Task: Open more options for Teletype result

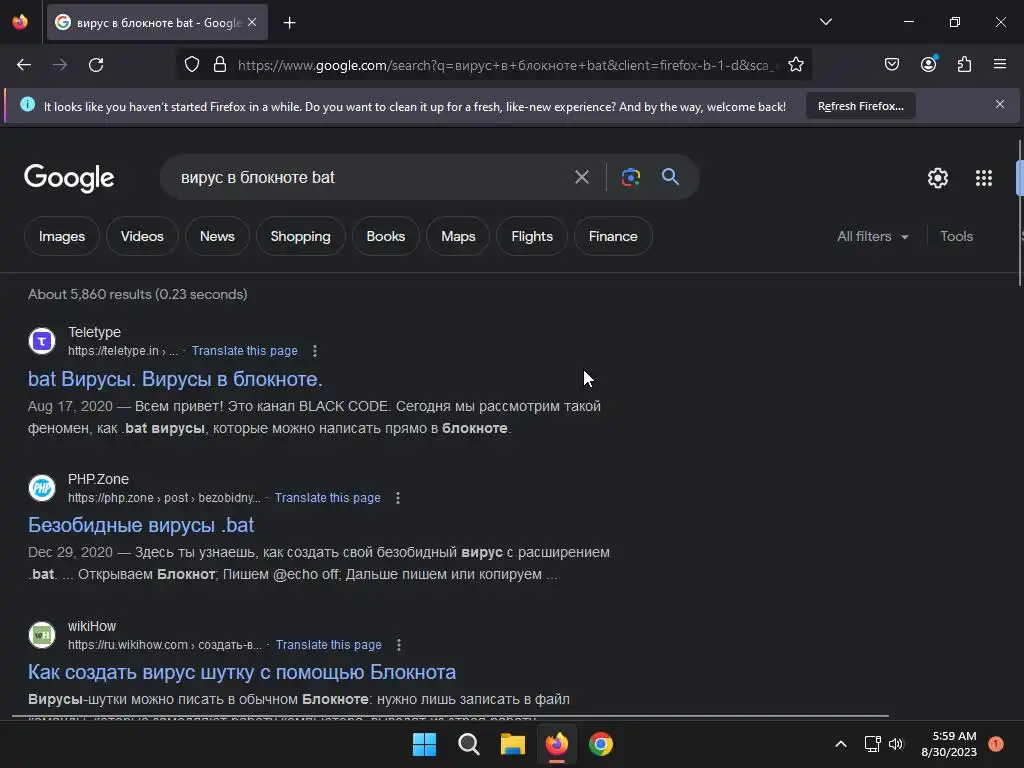Action: point(315,351)
